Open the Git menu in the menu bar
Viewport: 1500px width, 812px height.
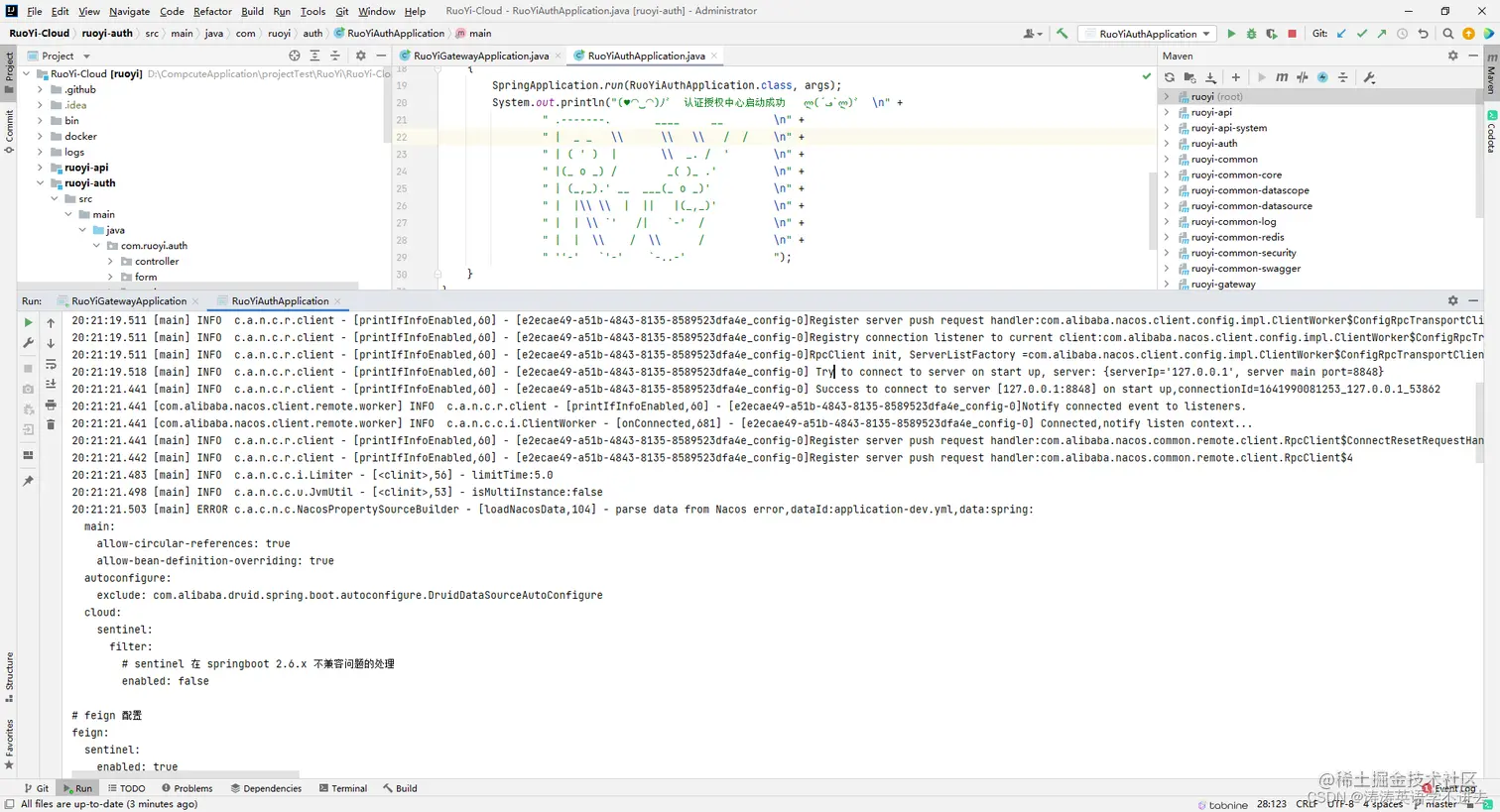(341, 12)
